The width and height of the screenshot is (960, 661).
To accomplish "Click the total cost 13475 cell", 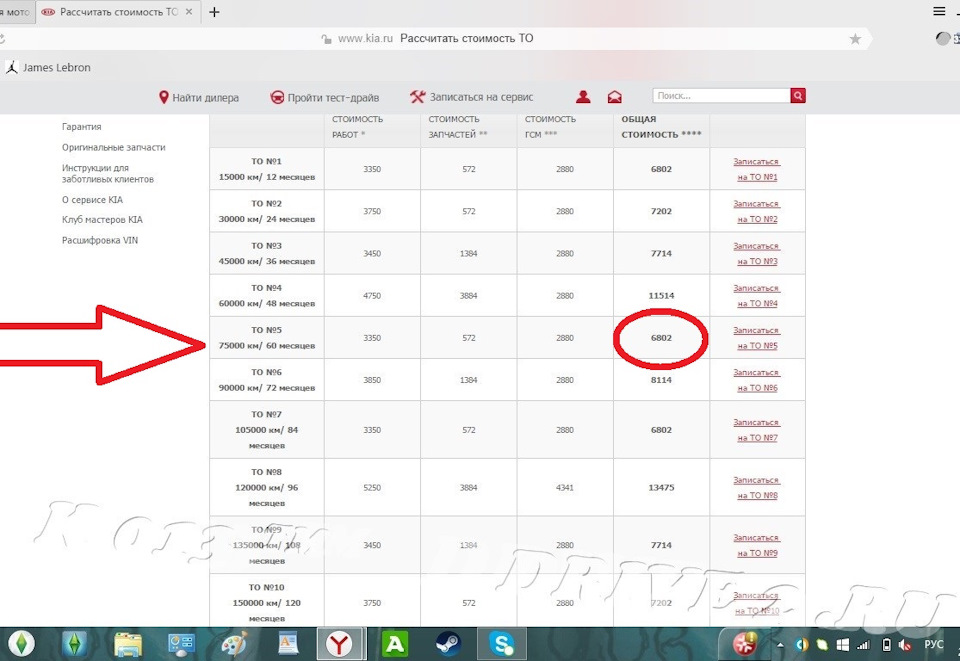I will click(661, 488).
